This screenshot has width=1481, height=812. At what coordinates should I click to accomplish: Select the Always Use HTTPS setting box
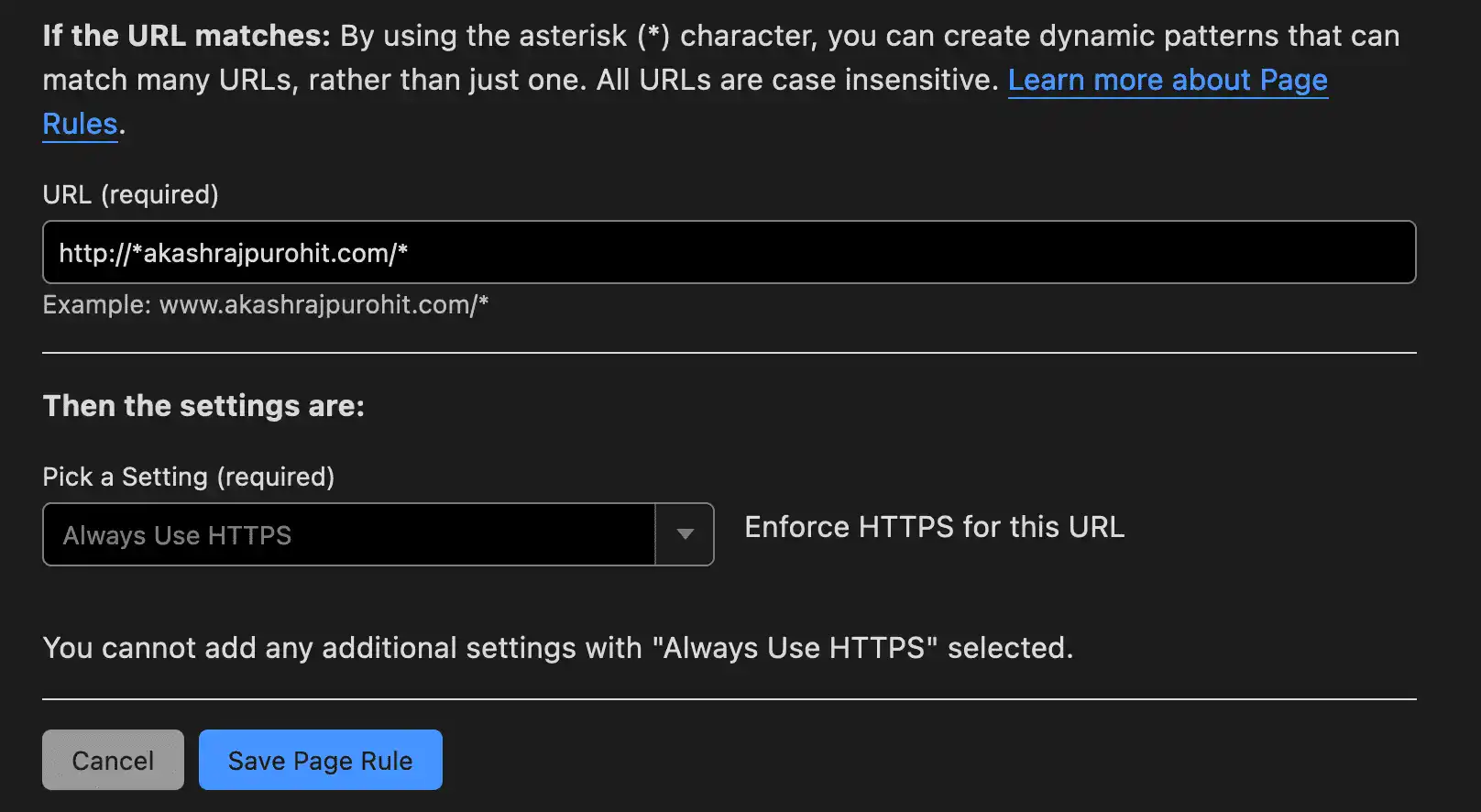point(349,534)
